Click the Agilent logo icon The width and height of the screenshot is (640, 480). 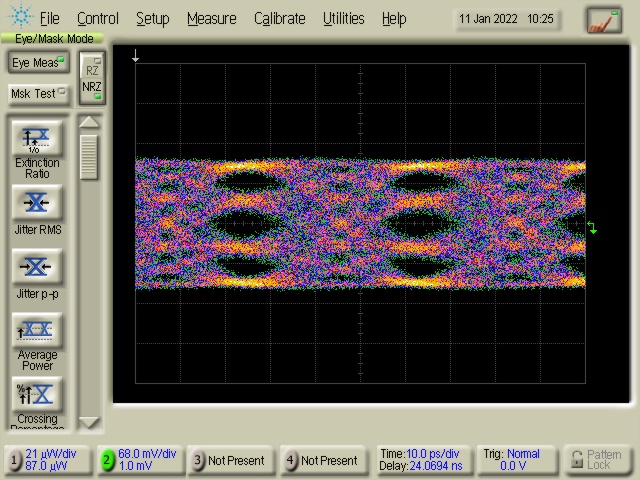point(19,18)
